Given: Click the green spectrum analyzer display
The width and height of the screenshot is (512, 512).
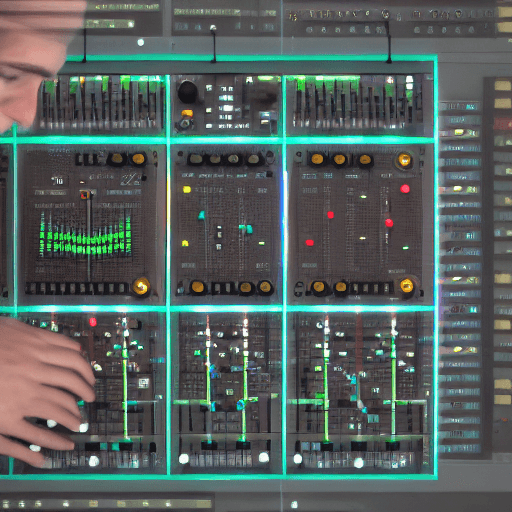Looking at the screenshot, I should [85, 235].
